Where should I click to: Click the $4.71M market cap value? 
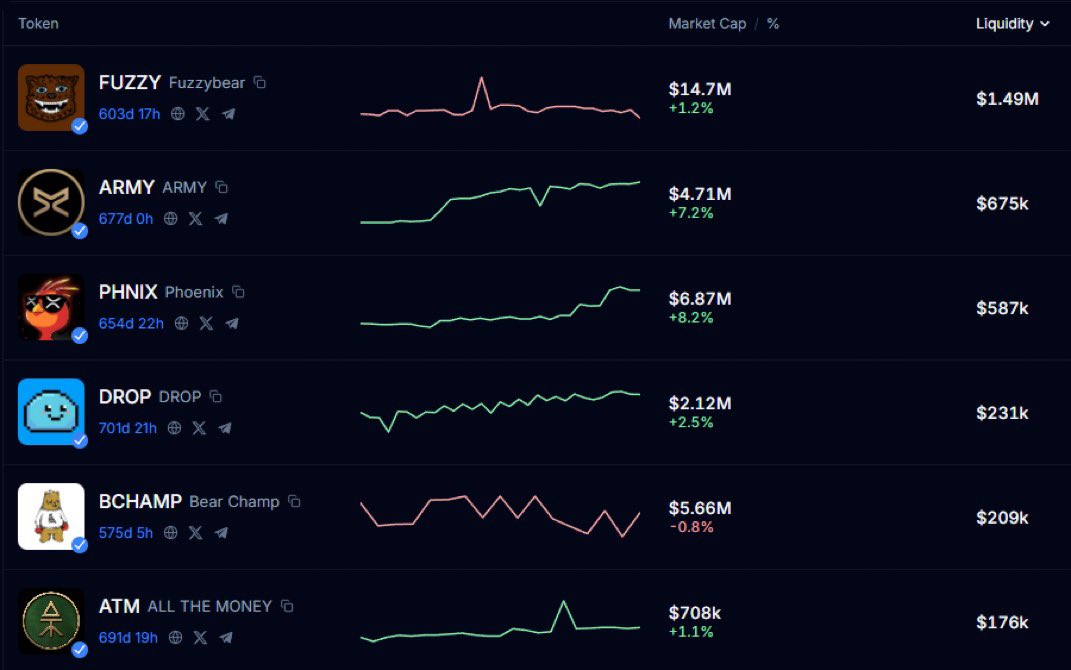[700, 194]
